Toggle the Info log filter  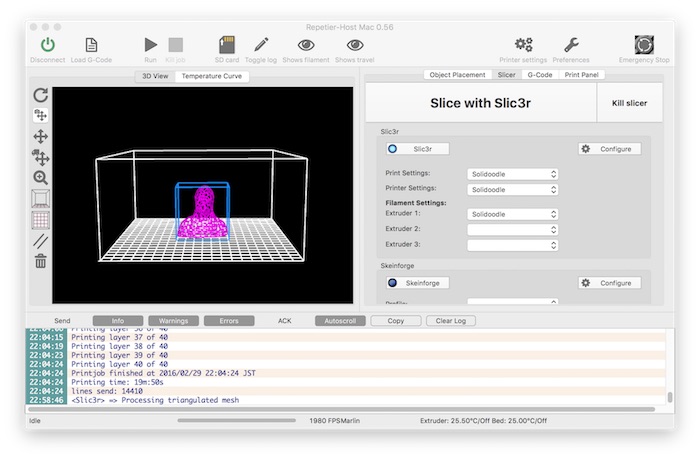118,321
